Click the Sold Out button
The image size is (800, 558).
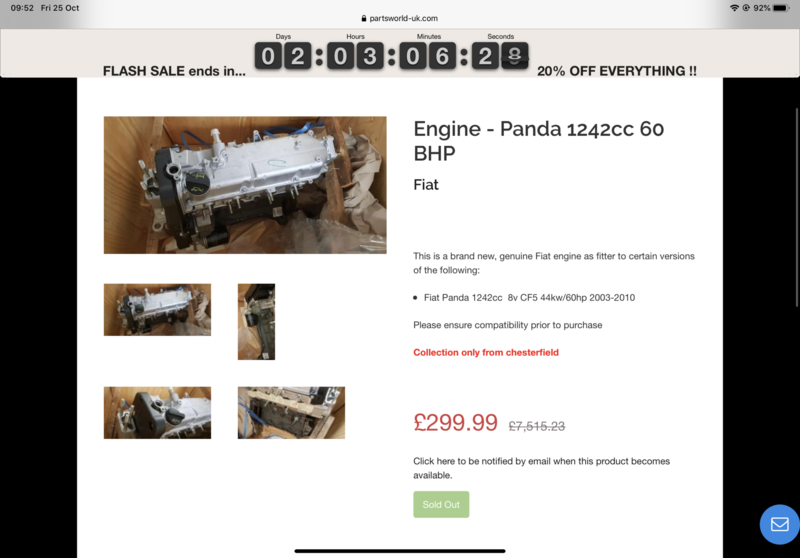(x=441, y=504)
